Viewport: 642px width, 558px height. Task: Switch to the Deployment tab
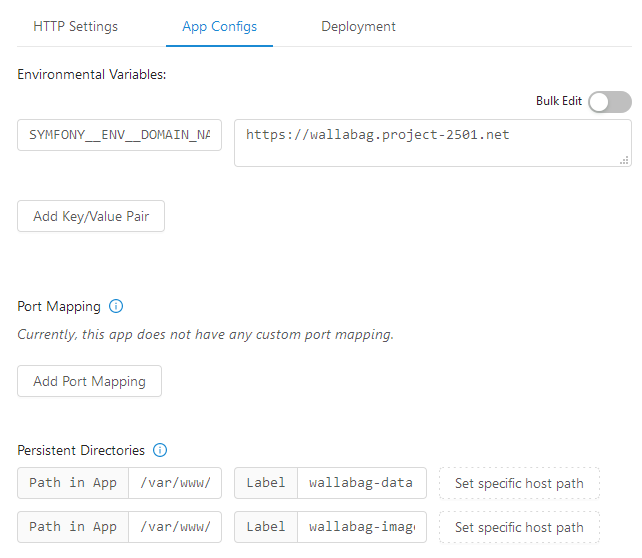coord(358,26)
